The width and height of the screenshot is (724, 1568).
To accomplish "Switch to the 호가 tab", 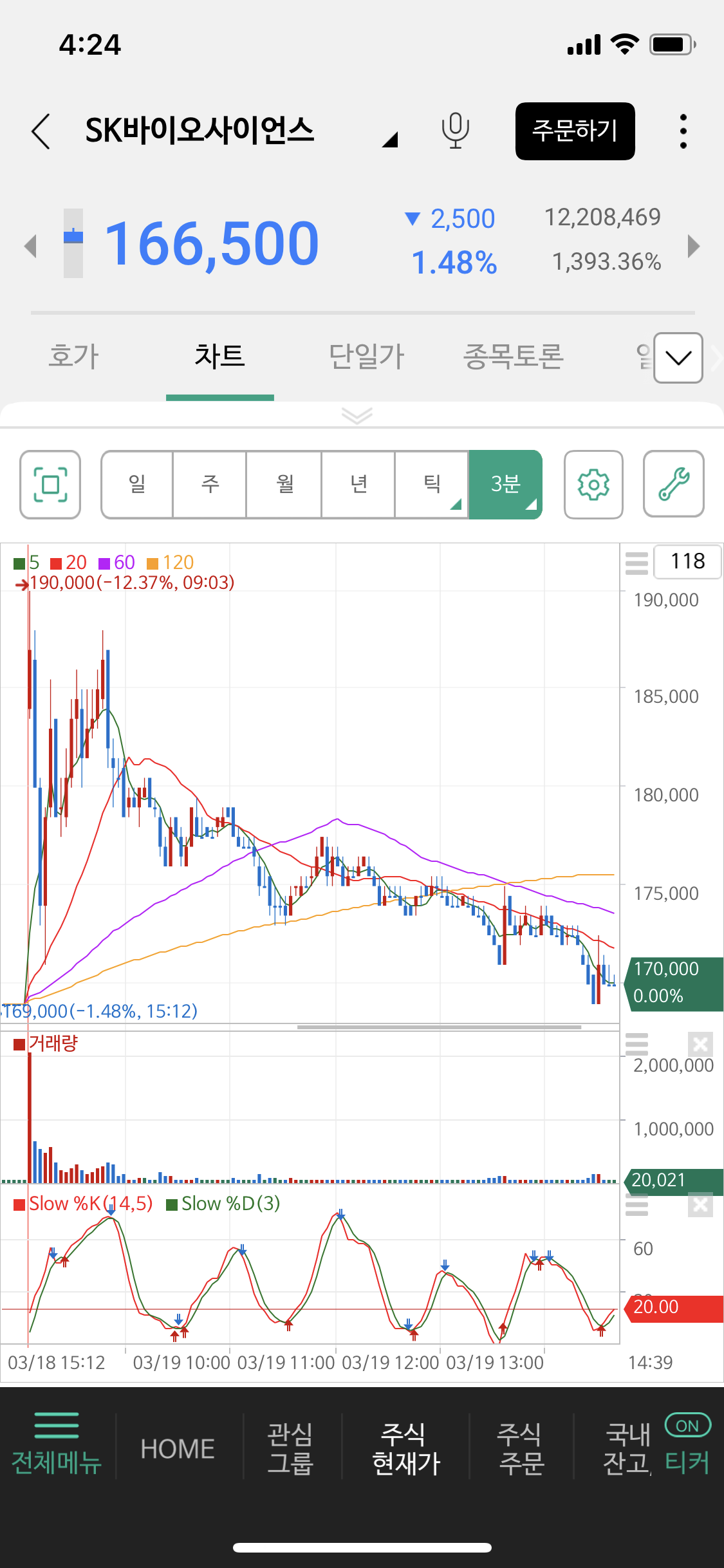I will (74, 356).
